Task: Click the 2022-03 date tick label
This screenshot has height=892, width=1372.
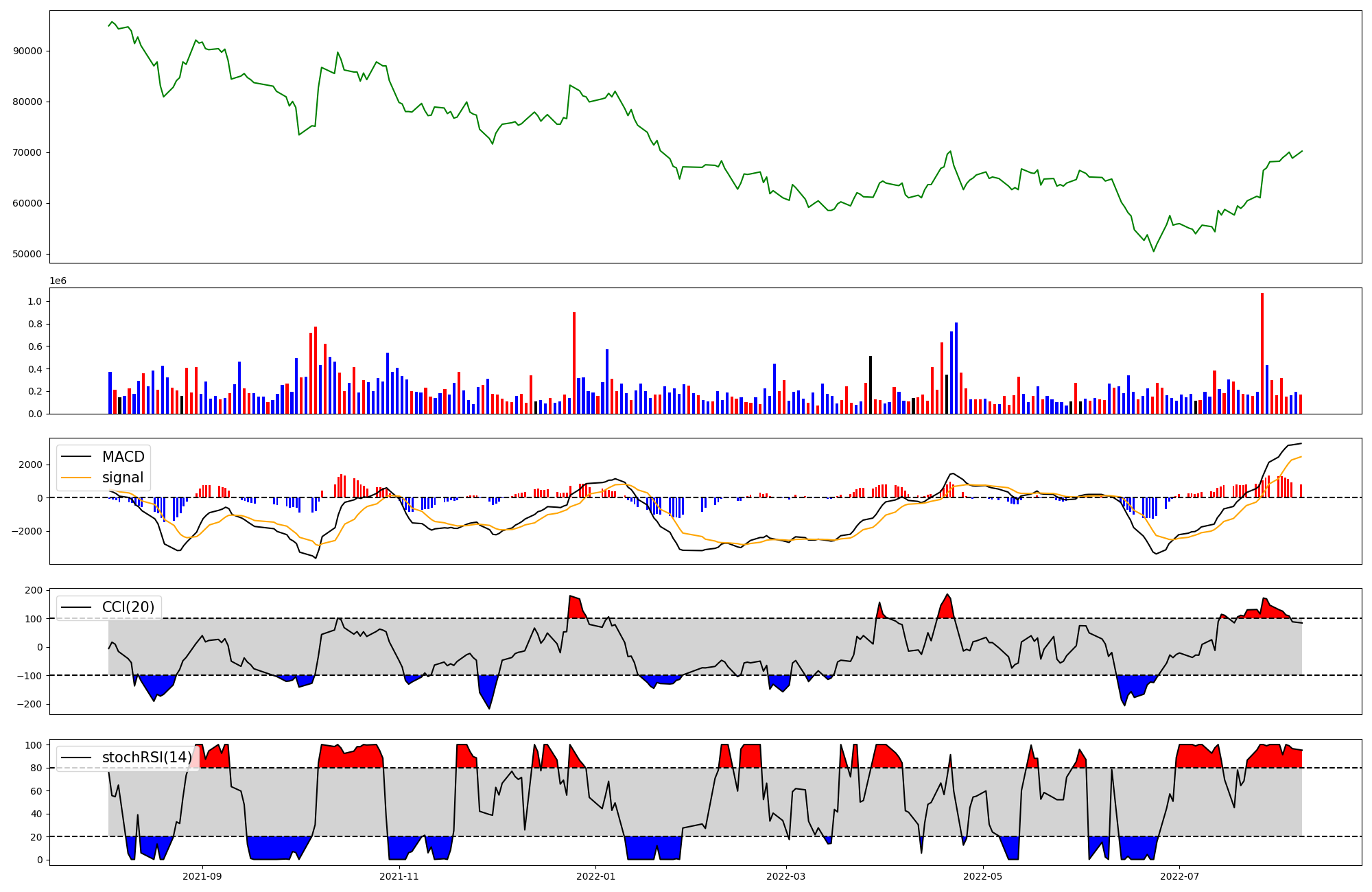Action: coord(785,876)
